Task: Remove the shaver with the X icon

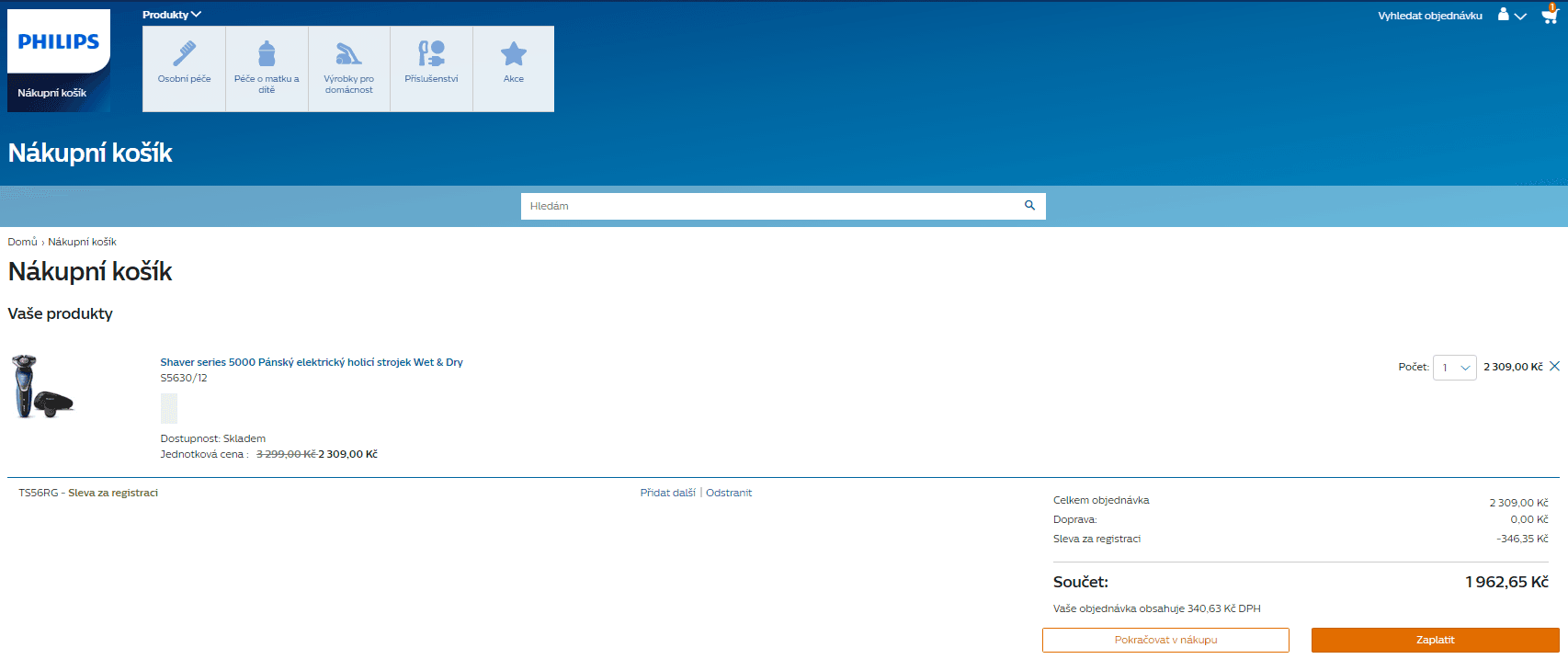Action: (1555, 366)
